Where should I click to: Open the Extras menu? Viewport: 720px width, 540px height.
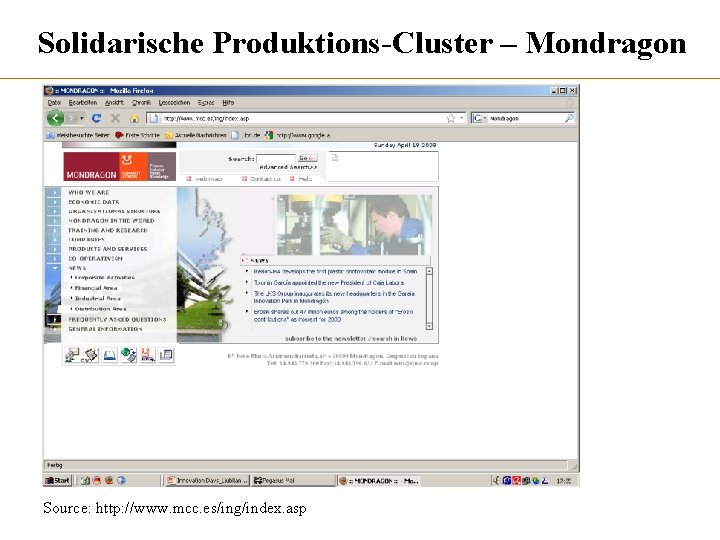tap(206, 103)
